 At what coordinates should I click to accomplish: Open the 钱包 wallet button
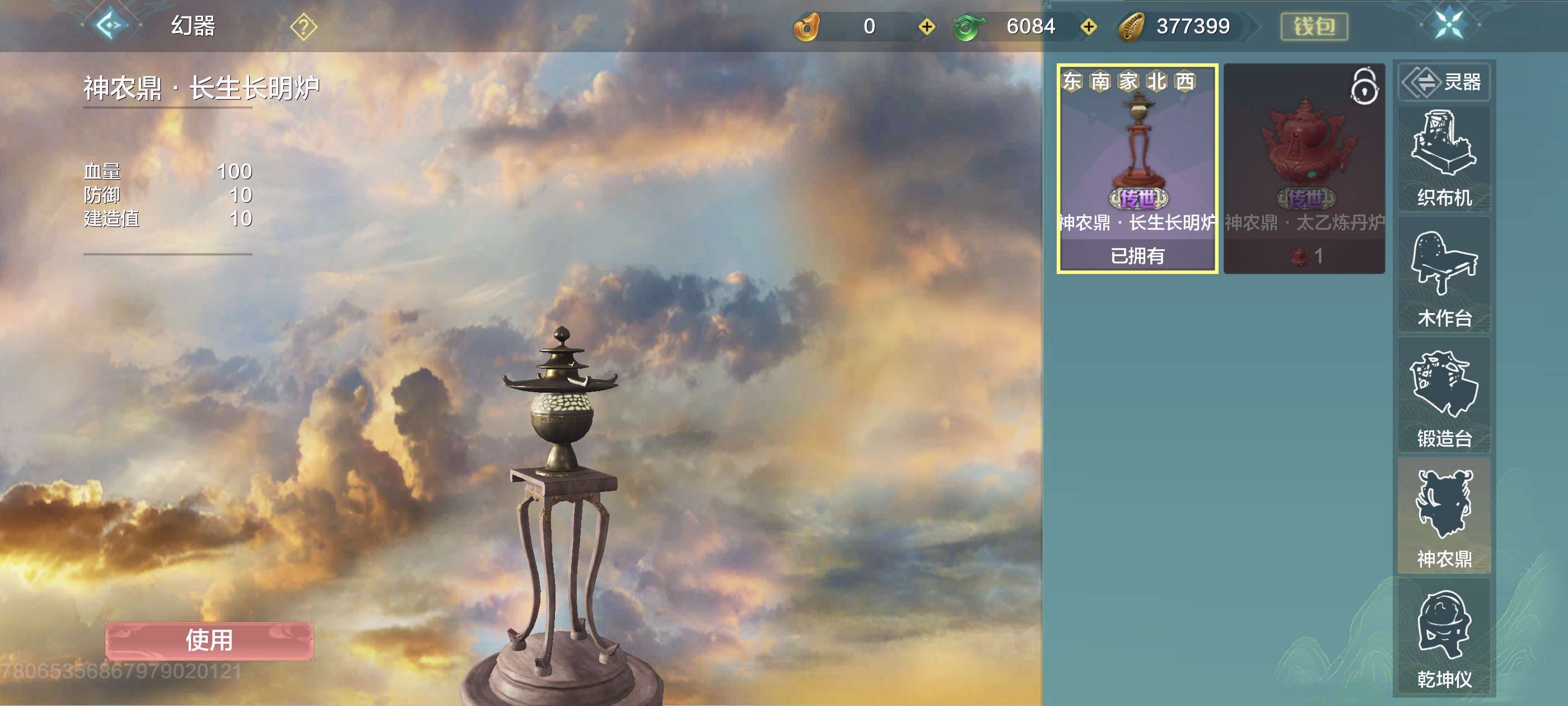click(1314, 27)
